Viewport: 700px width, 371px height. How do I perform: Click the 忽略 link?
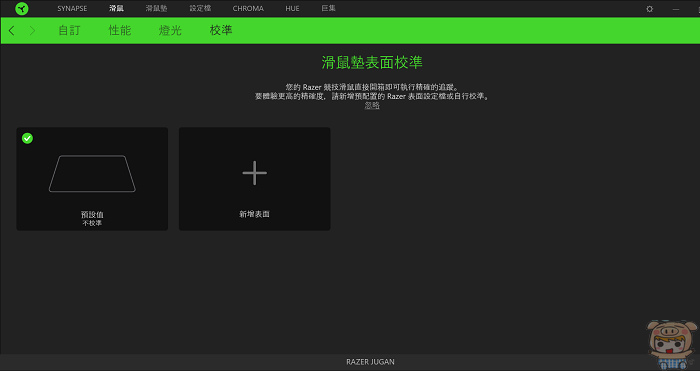coord(372,105)
